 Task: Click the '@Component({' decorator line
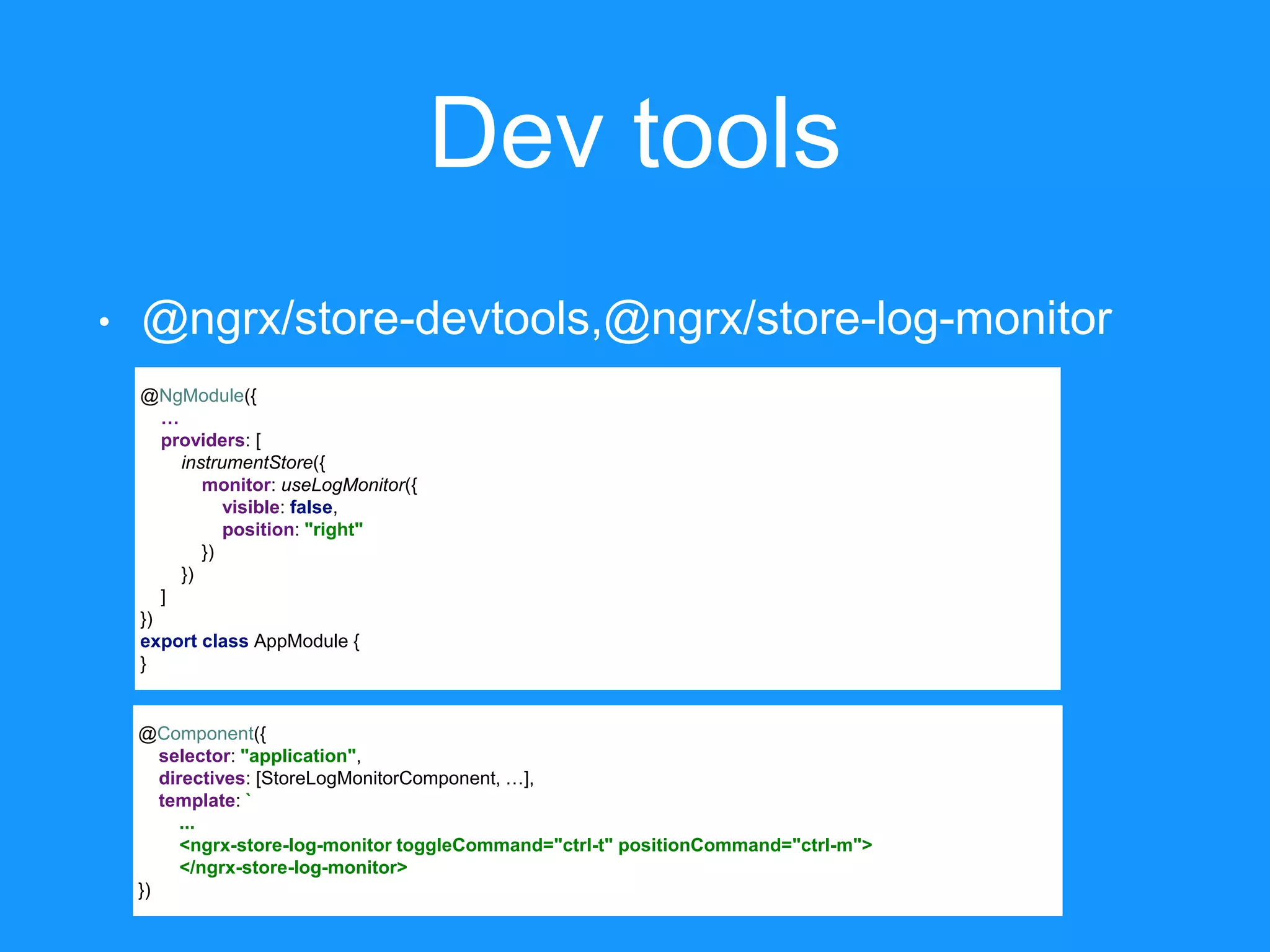(202, 734)
